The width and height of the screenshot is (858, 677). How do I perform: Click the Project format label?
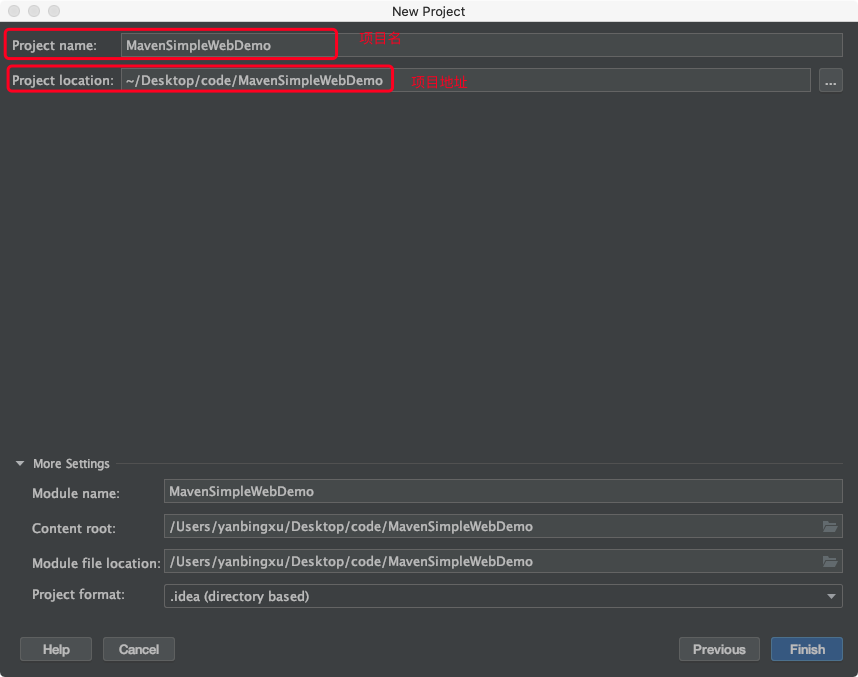(78, 594)
